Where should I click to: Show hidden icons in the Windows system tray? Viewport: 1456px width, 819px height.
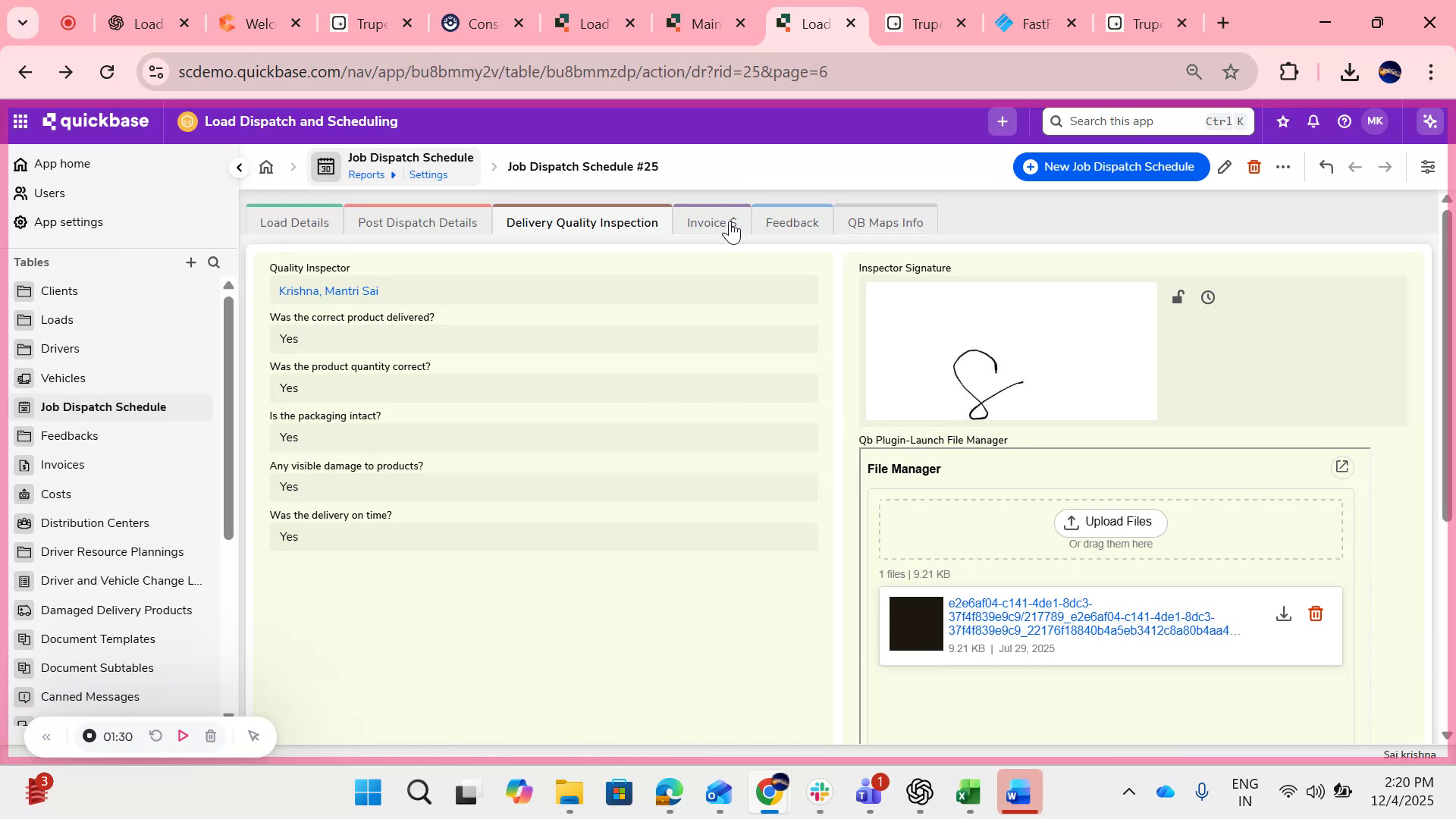coord(1129,792)
